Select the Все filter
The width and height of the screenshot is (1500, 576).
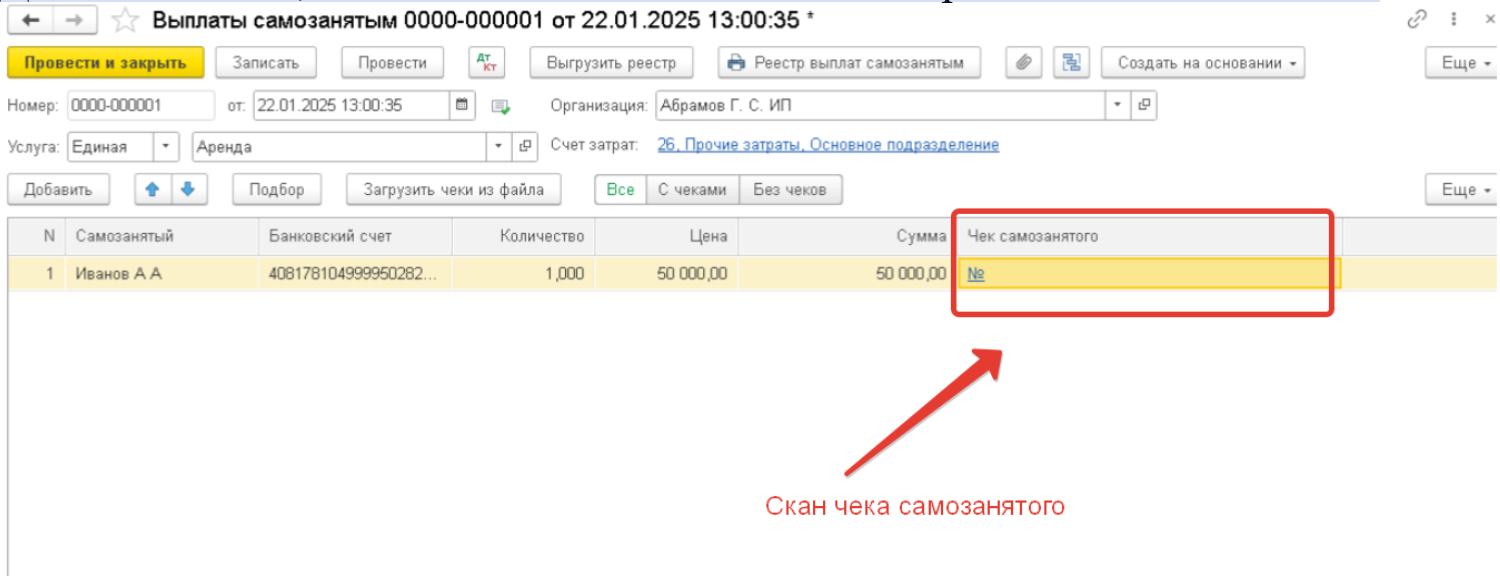tap(620, 189)
